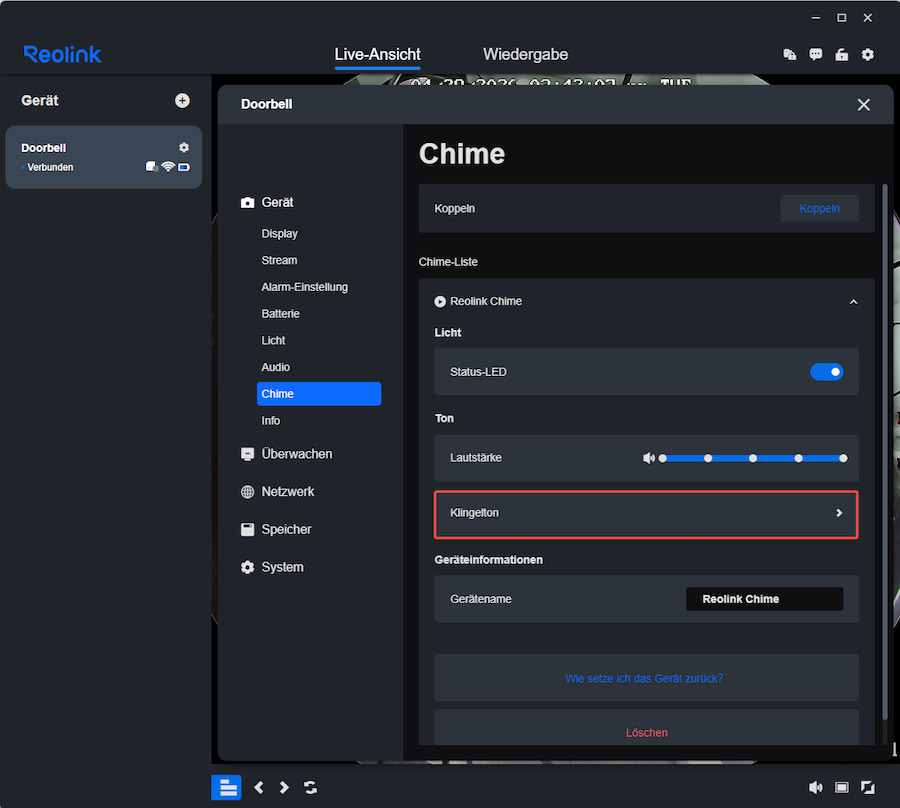Collapse the Gerät settings category
This screenshot has height=808, width=900.
[277, 203]
